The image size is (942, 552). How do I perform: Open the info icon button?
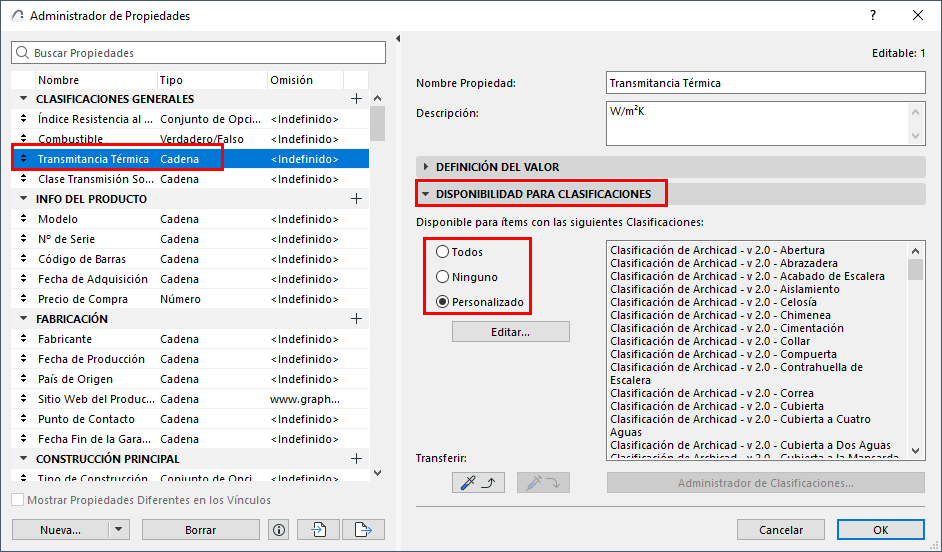pos(279,530)
